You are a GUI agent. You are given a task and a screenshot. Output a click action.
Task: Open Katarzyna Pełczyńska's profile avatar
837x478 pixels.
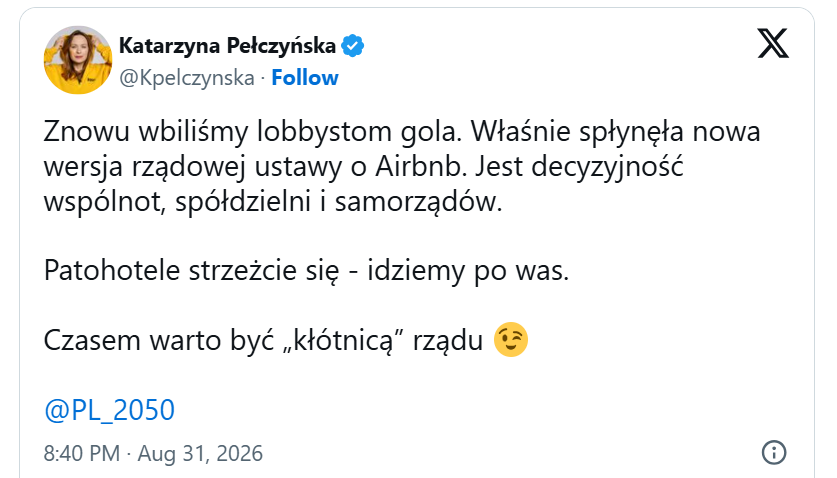tap(78, 60)
